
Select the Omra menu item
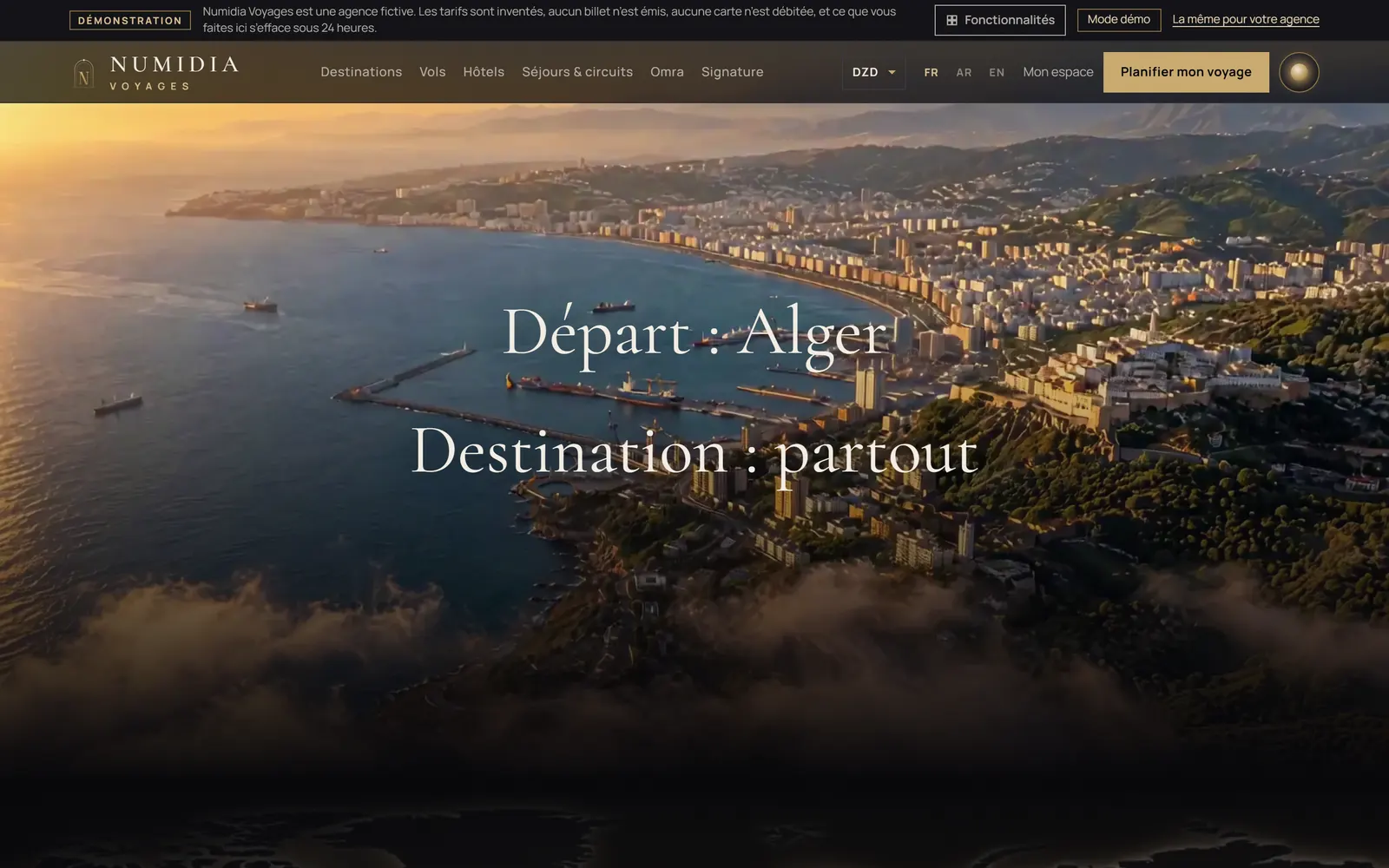[x=667, y=72]
